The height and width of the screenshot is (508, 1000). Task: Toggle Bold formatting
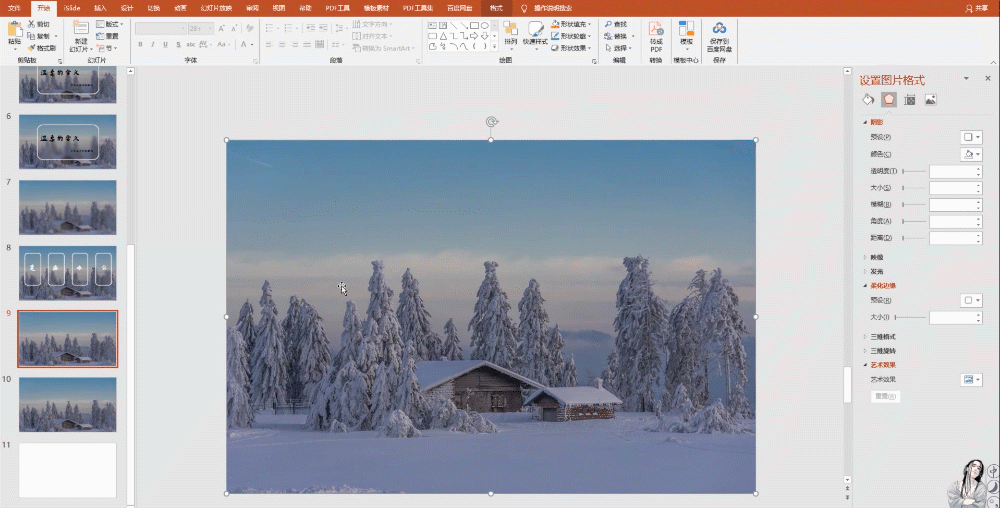140,45
